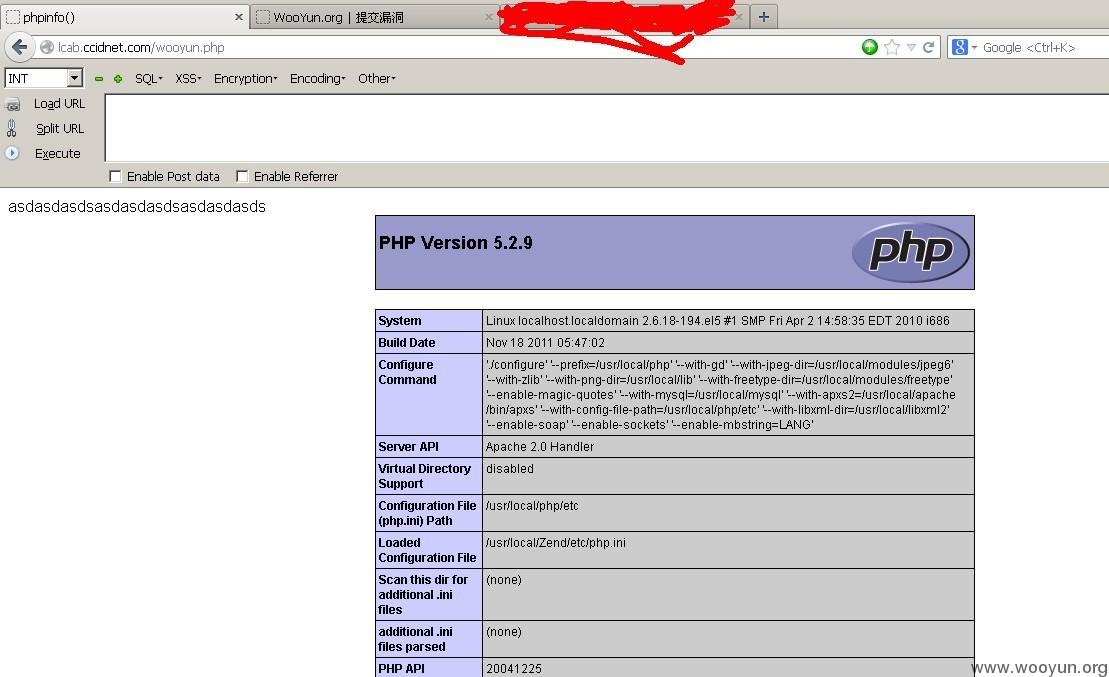
Task: Click the Scan this dir for additional .ini label
Action: click(423, 594)
